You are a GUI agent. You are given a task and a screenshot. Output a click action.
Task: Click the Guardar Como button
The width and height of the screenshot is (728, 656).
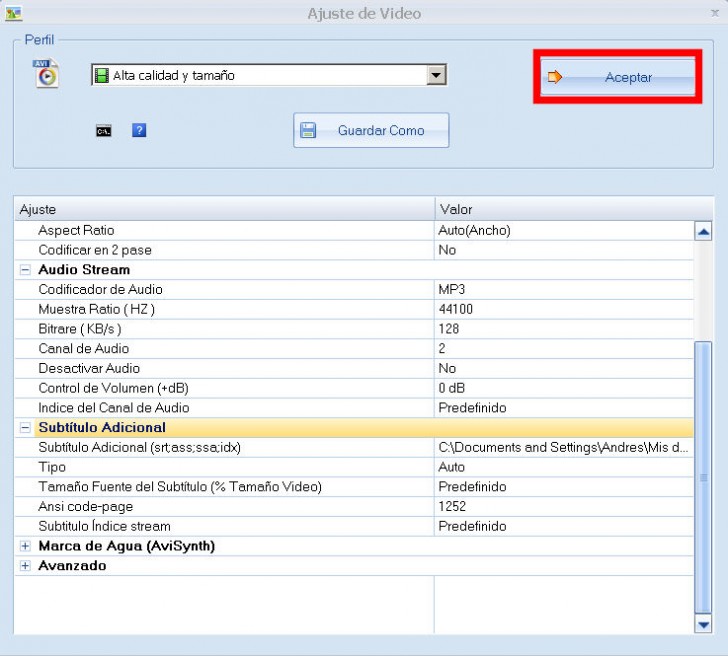(x=371, y=130)
